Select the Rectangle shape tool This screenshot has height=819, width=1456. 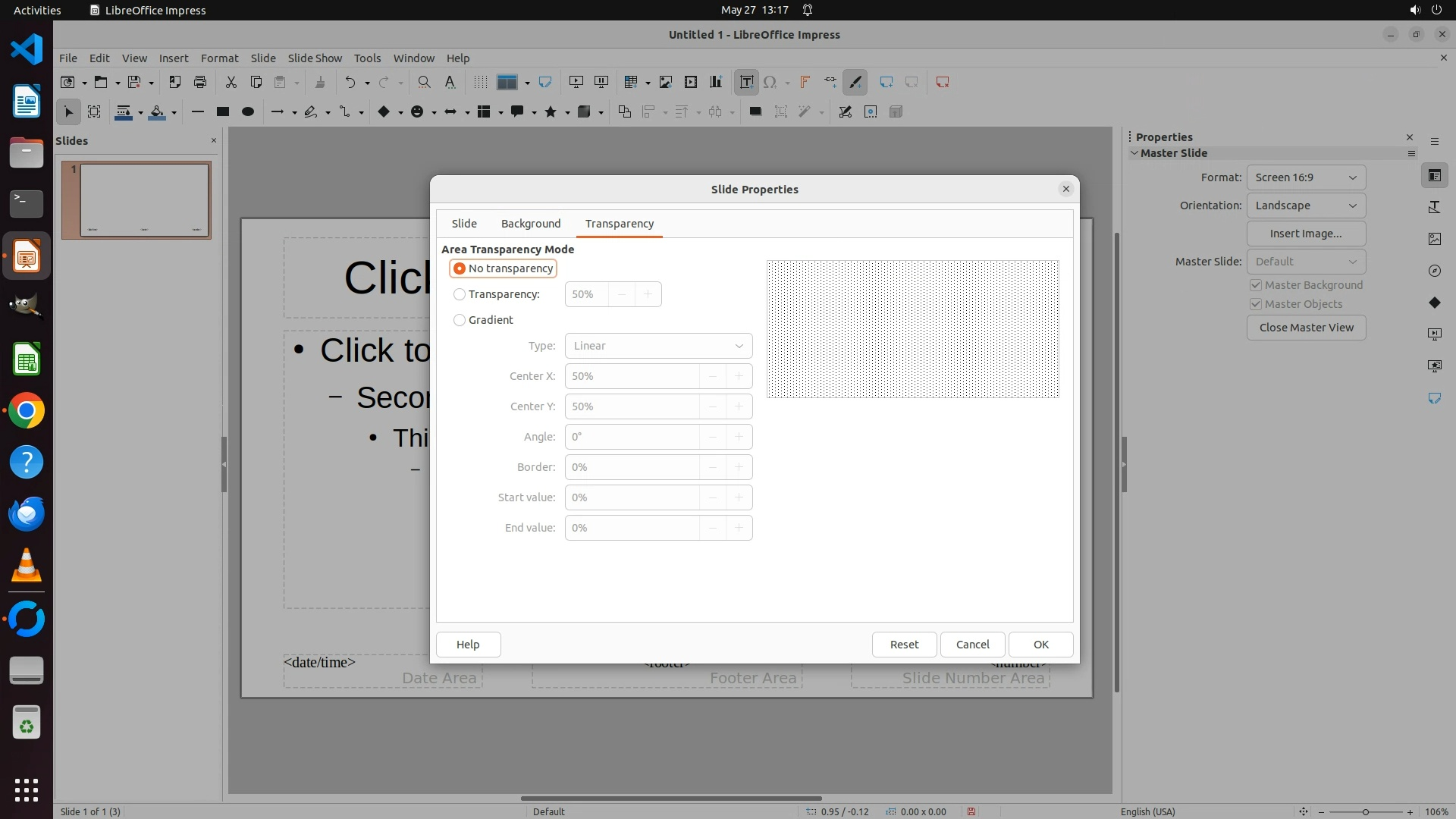click(x=223, y=111)
